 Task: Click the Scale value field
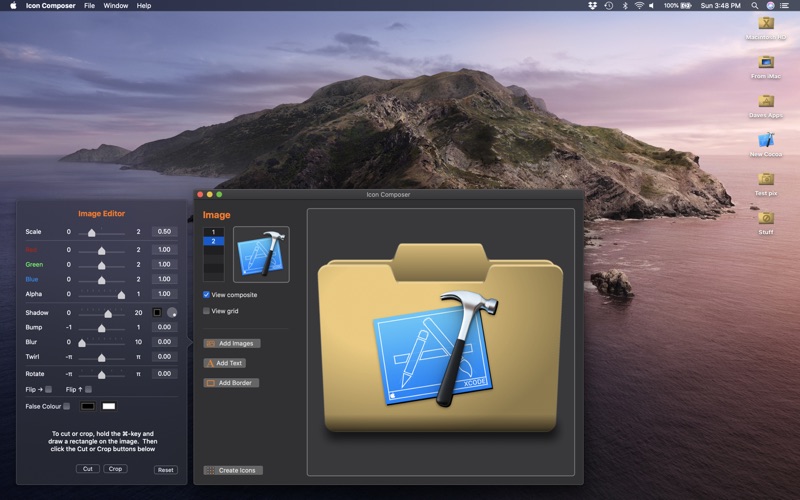pyautogui.click(x=164, y=232)
